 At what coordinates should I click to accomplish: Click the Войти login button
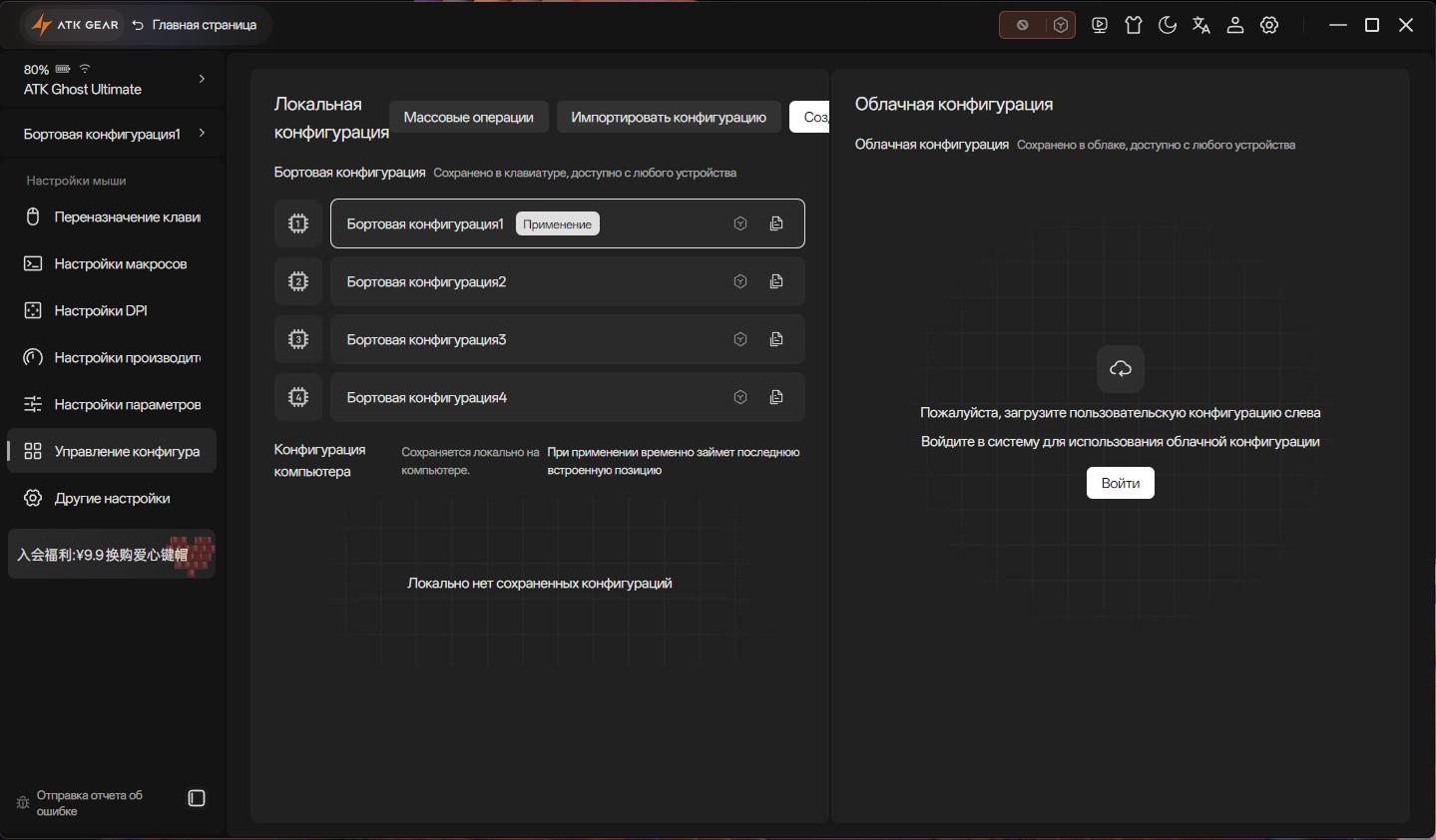(1120, 484)
